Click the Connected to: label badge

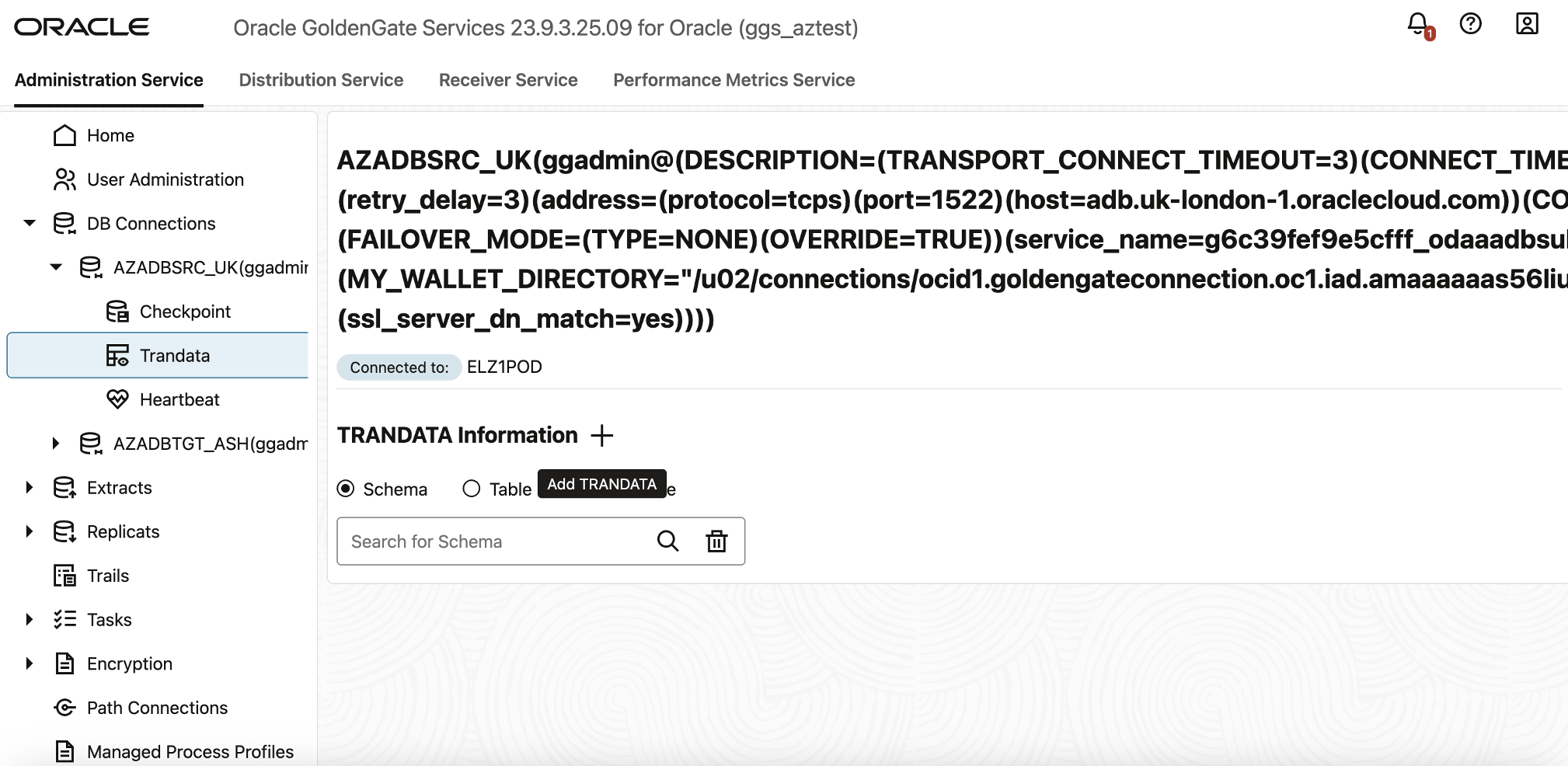(399, 367)
